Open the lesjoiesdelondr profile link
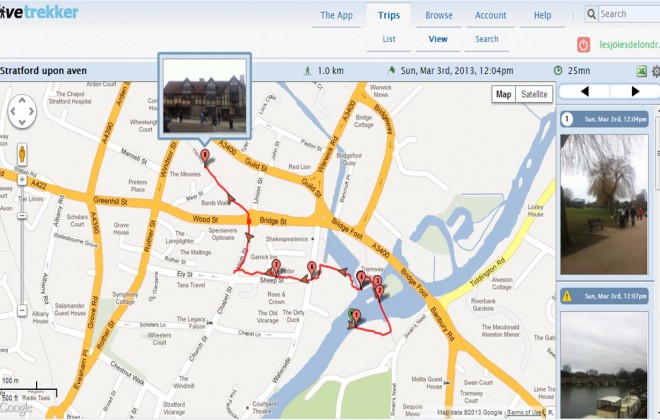Screen dimensions: 660x420 pos(629,45)
